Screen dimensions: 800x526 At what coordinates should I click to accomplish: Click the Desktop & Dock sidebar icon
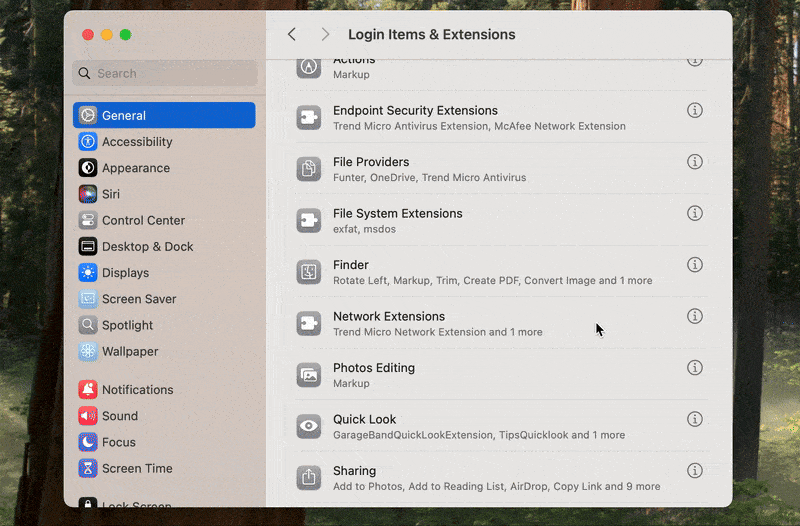tap(88, 246)
